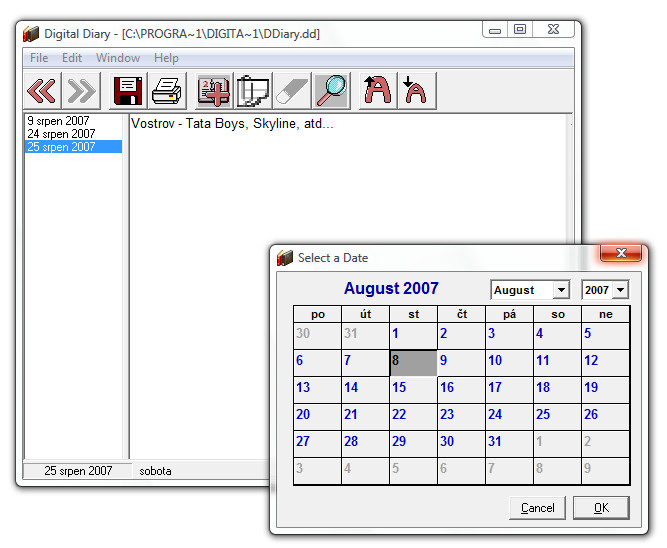667x548 pixels.
Task: Choose August 12 in the calendar
Action: pos(605,363)
